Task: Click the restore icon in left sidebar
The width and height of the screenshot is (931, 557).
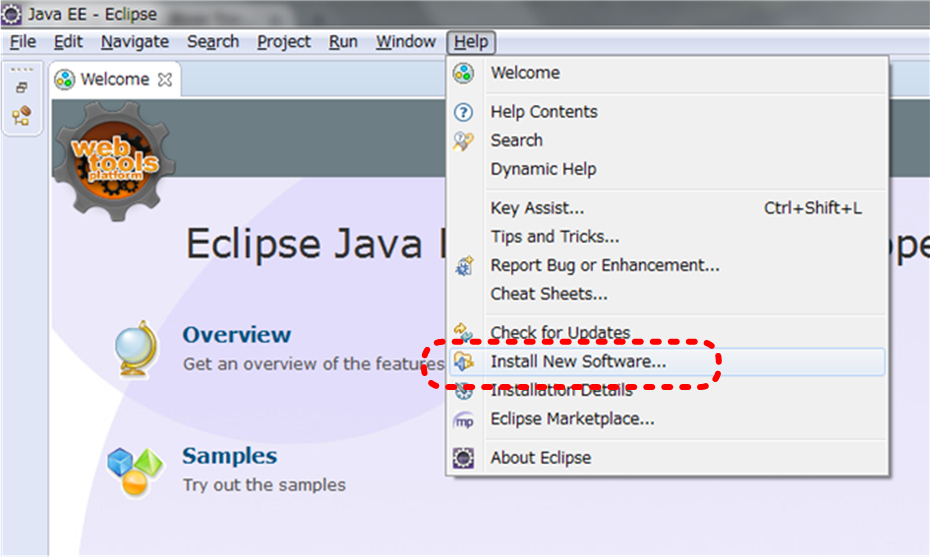Action: (x=22, y=88)
